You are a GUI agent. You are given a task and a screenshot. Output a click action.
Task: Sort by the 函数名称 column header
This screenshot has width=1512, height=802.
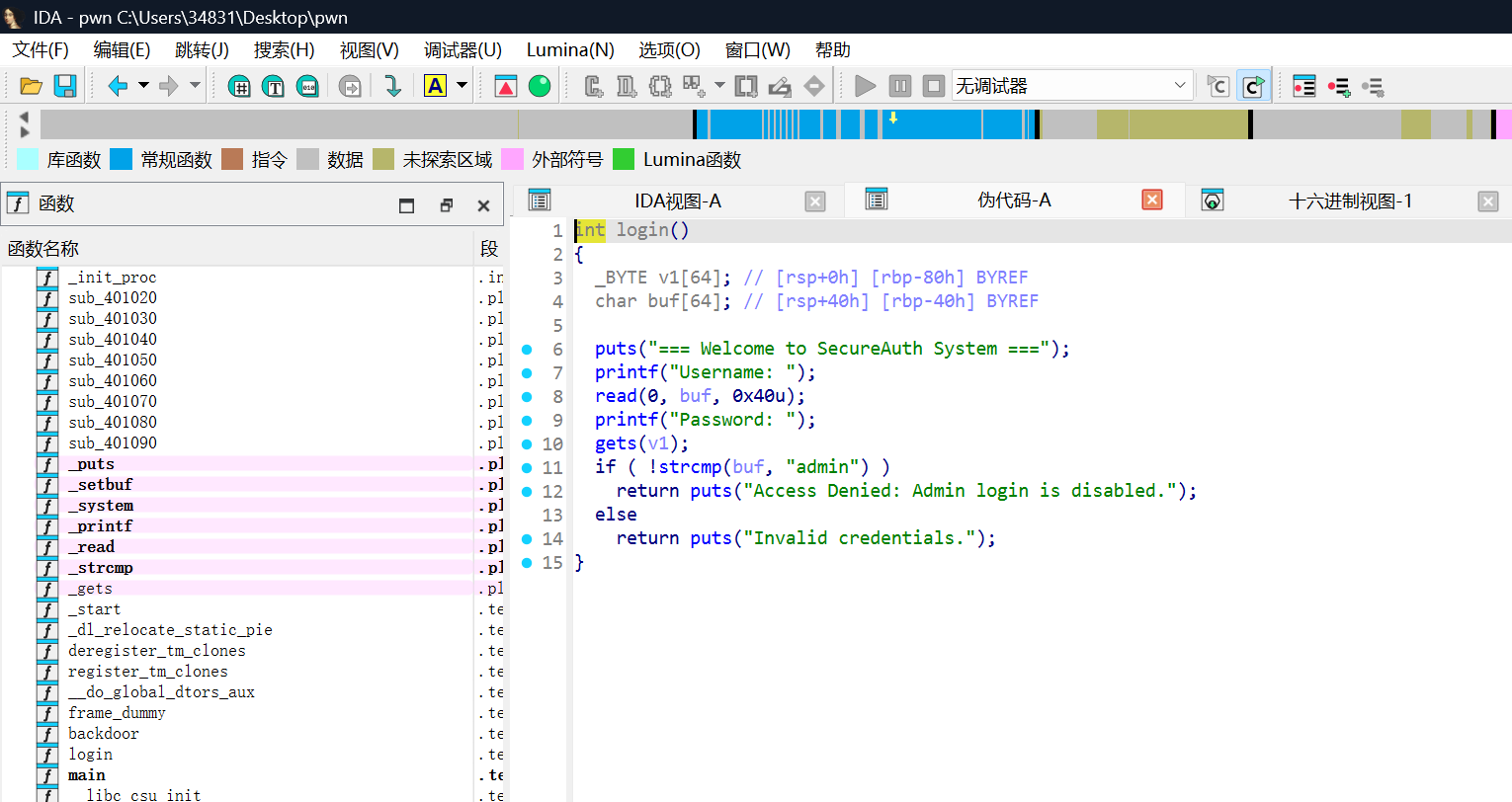point(238,249)
